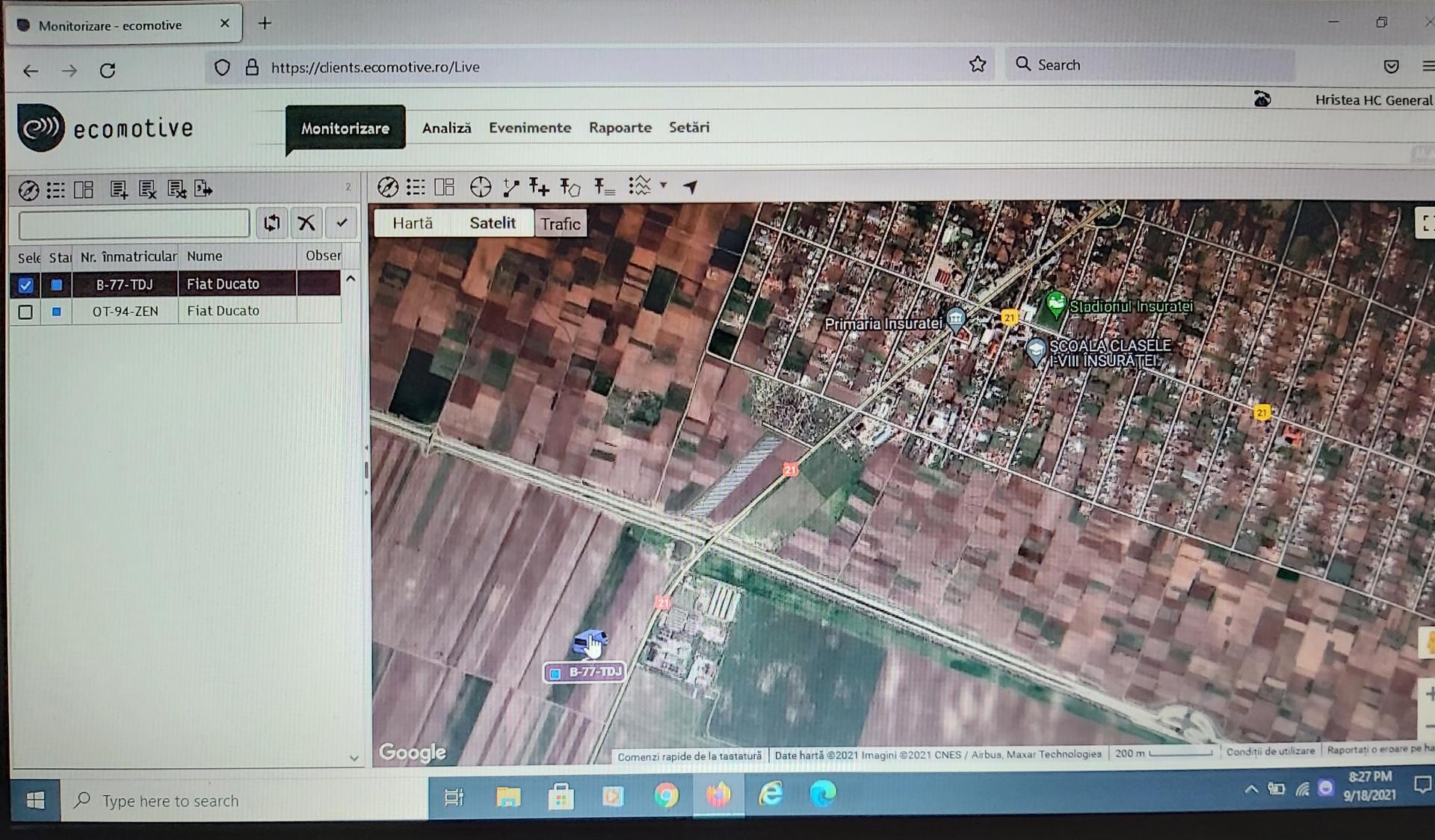The height and width of the screenshot is (840, 1435).
Task: Click the navigation arrow icon in map toolbar
Action: coord(691,187)
